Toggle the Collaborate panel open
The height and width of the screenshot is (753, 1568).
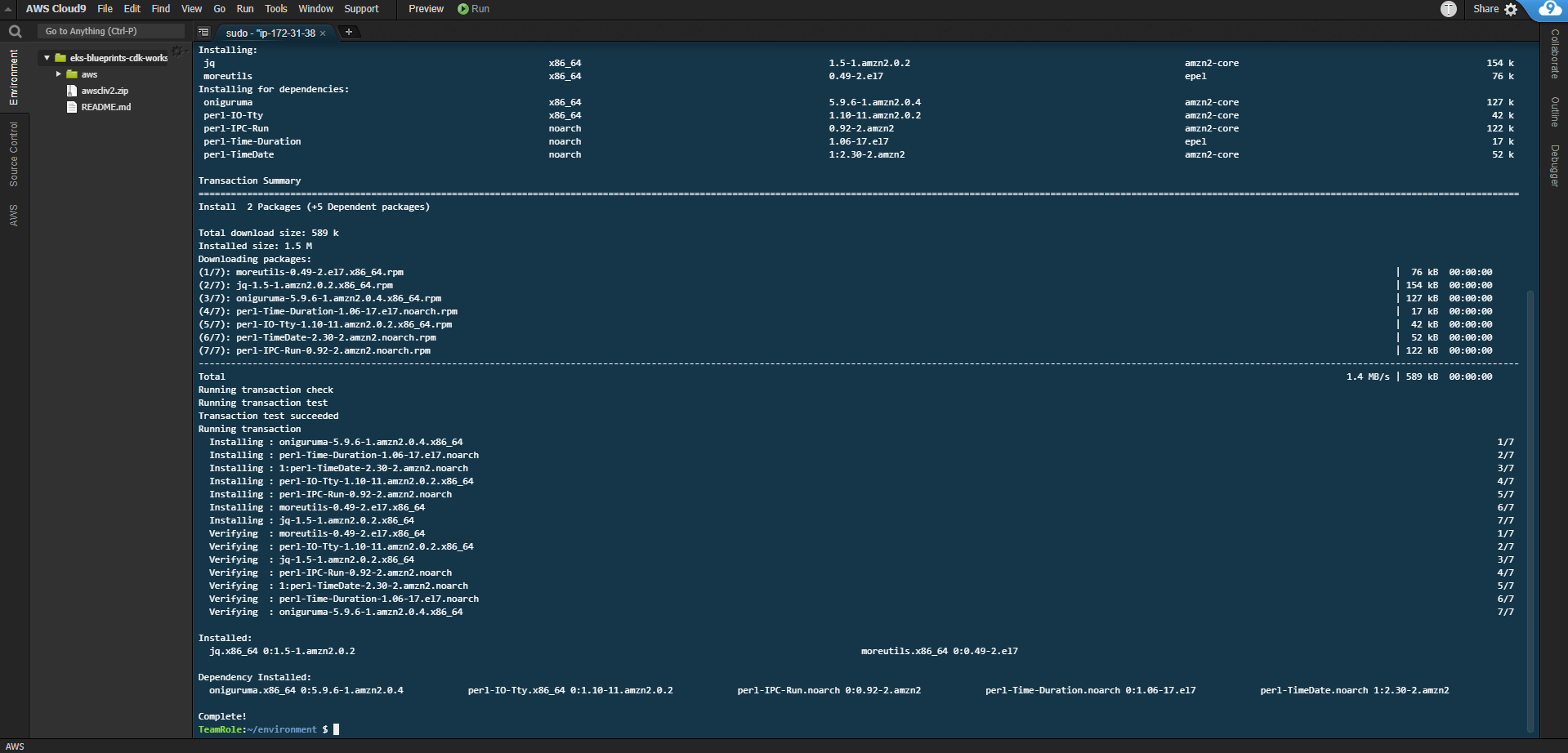click(1554, 52)
